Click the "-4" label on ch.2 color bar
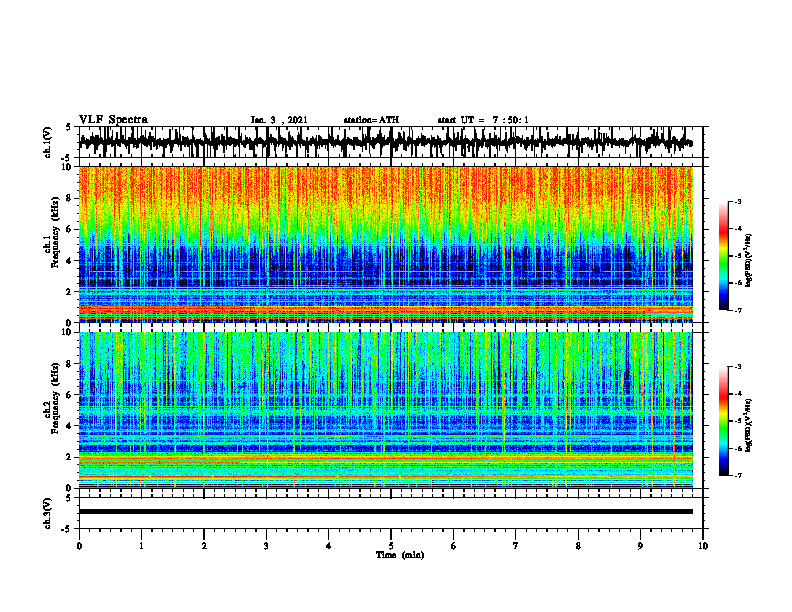 click(738, 394)
